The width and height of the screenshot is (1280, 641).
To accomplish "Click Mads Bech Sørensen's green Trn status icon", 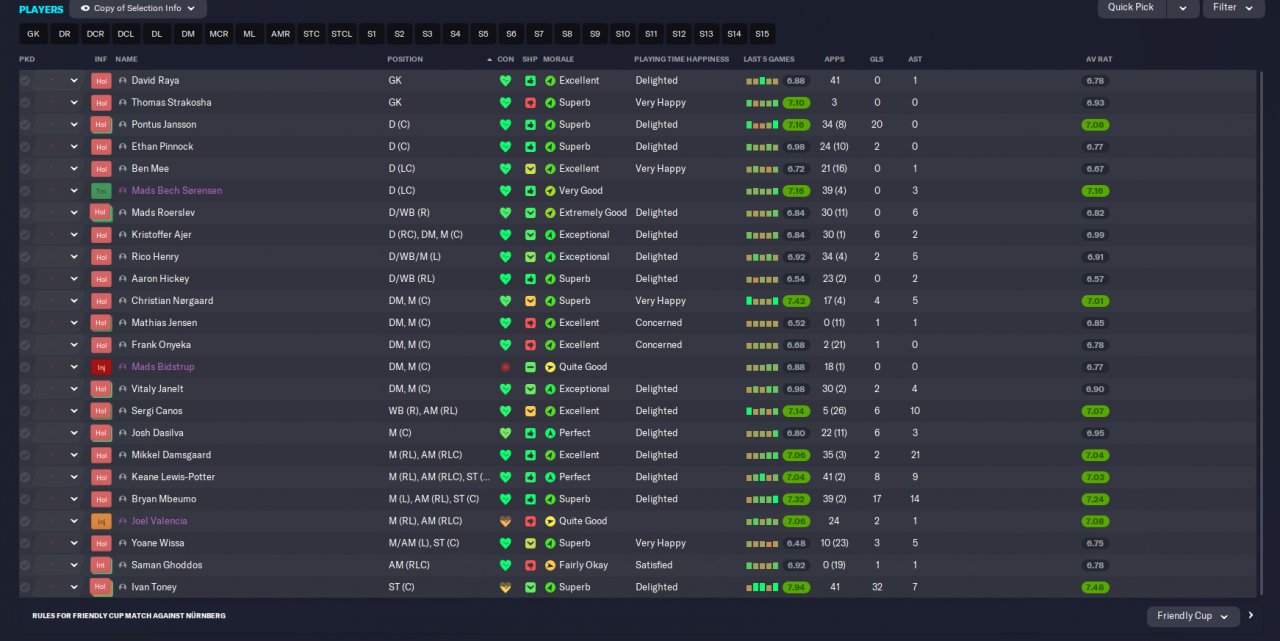I will click(101, 190).
